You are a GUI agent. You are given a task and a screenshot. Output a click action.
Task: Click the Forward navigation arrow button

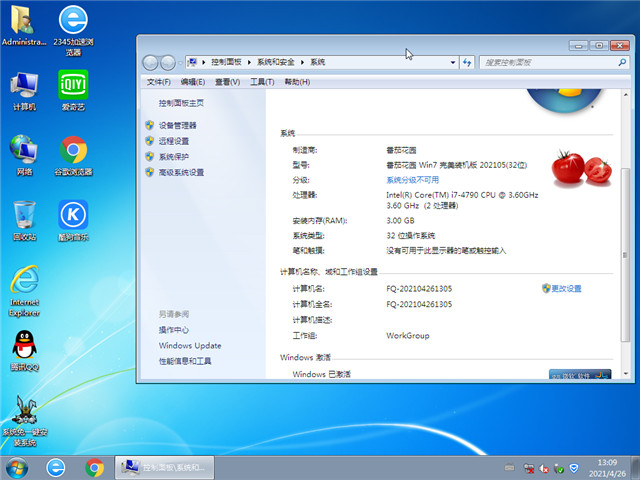tap(168, 63)
